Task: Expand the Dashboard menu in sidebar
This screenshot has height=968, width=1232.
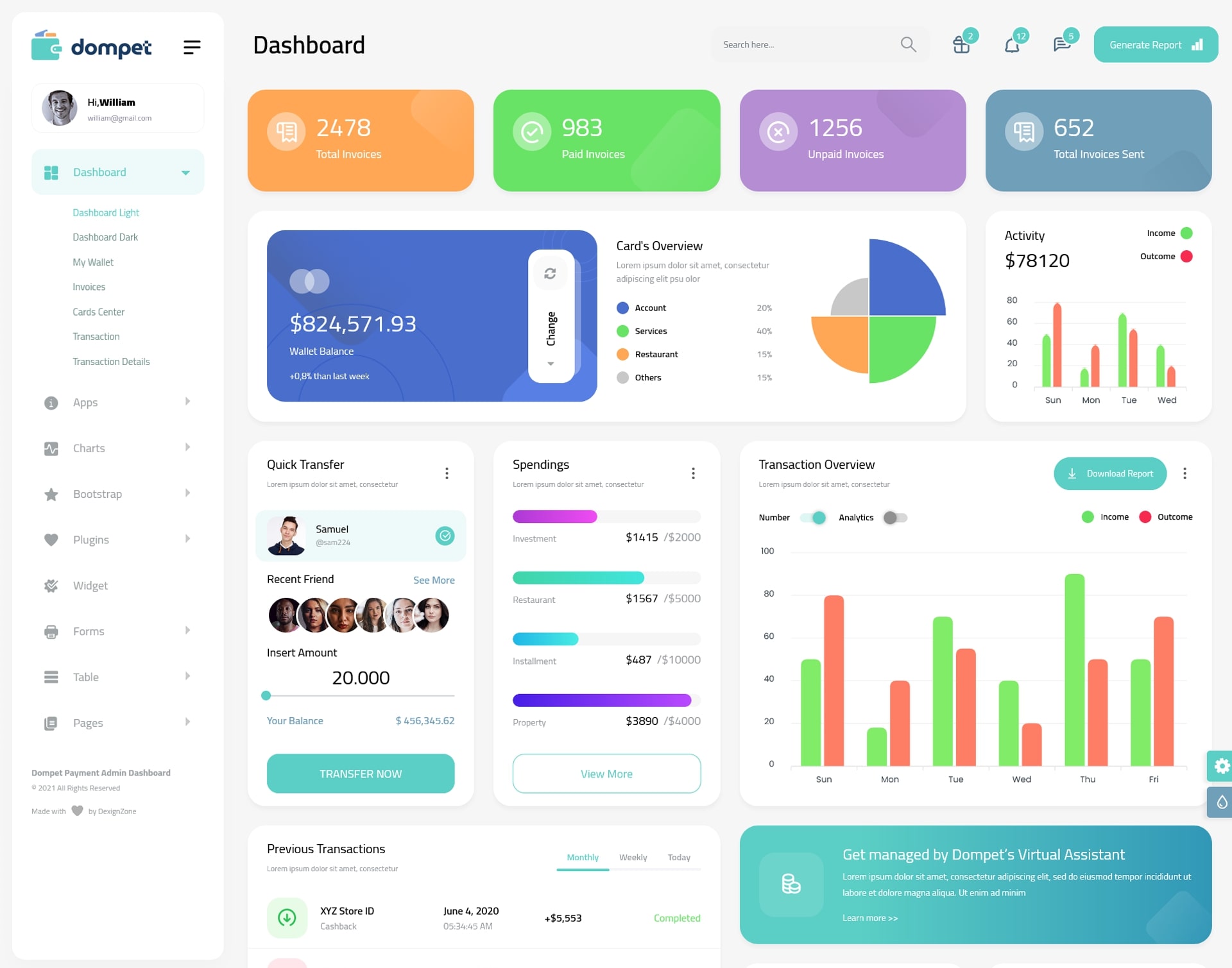Action: point(183,173)
